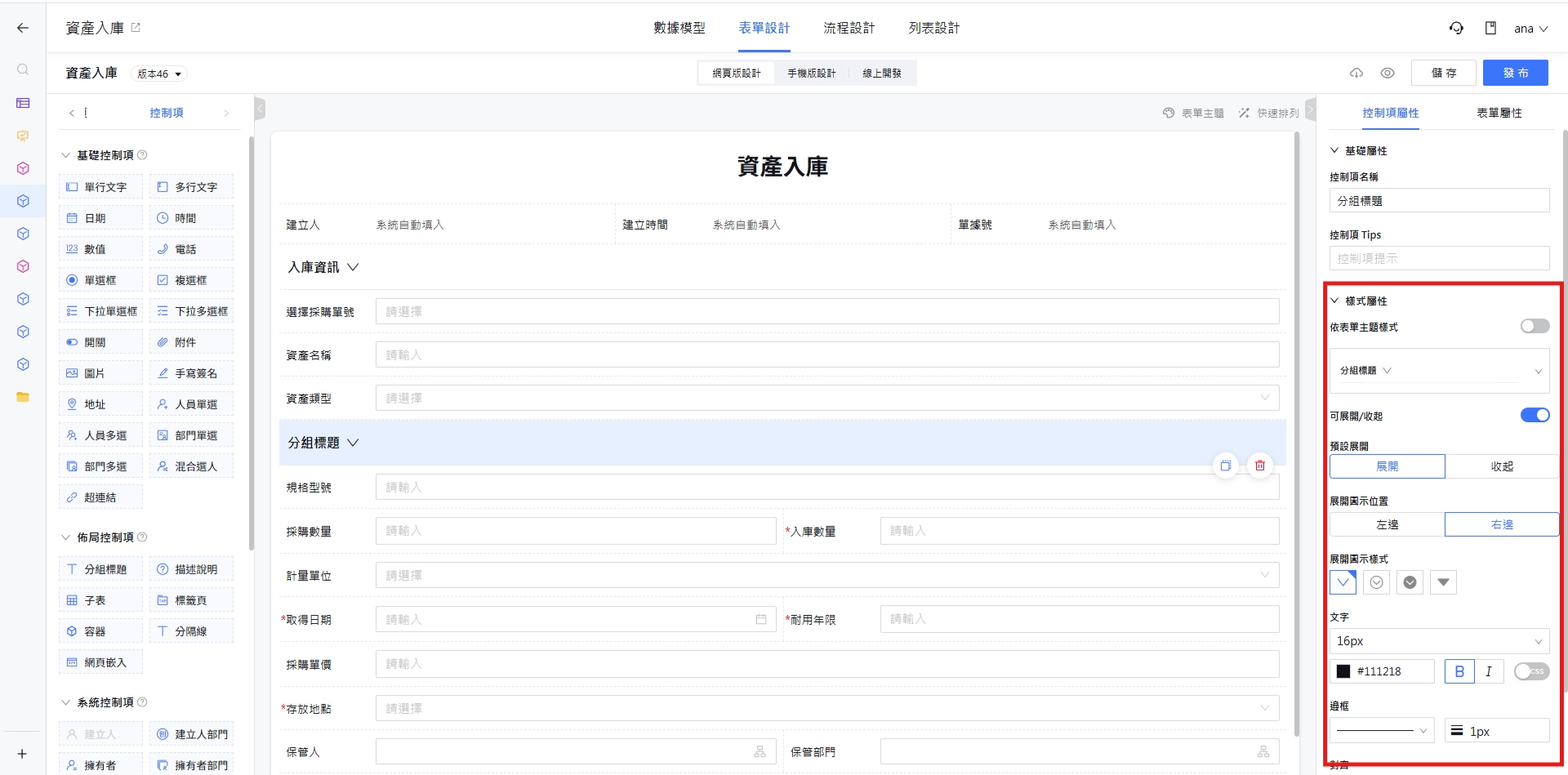This screenshot has height=775, width=1568.
Task: Click the 發布 button
Action: tap(1516, 73)
